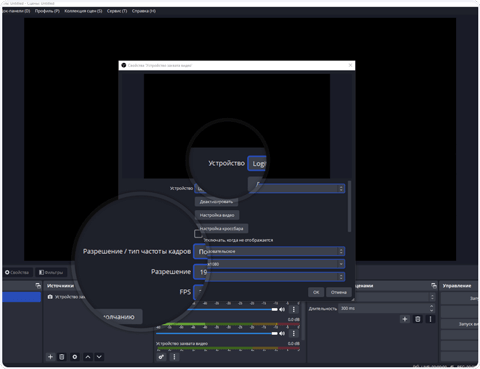Mute the lower audio mixer channel speaker

[282, 333]
